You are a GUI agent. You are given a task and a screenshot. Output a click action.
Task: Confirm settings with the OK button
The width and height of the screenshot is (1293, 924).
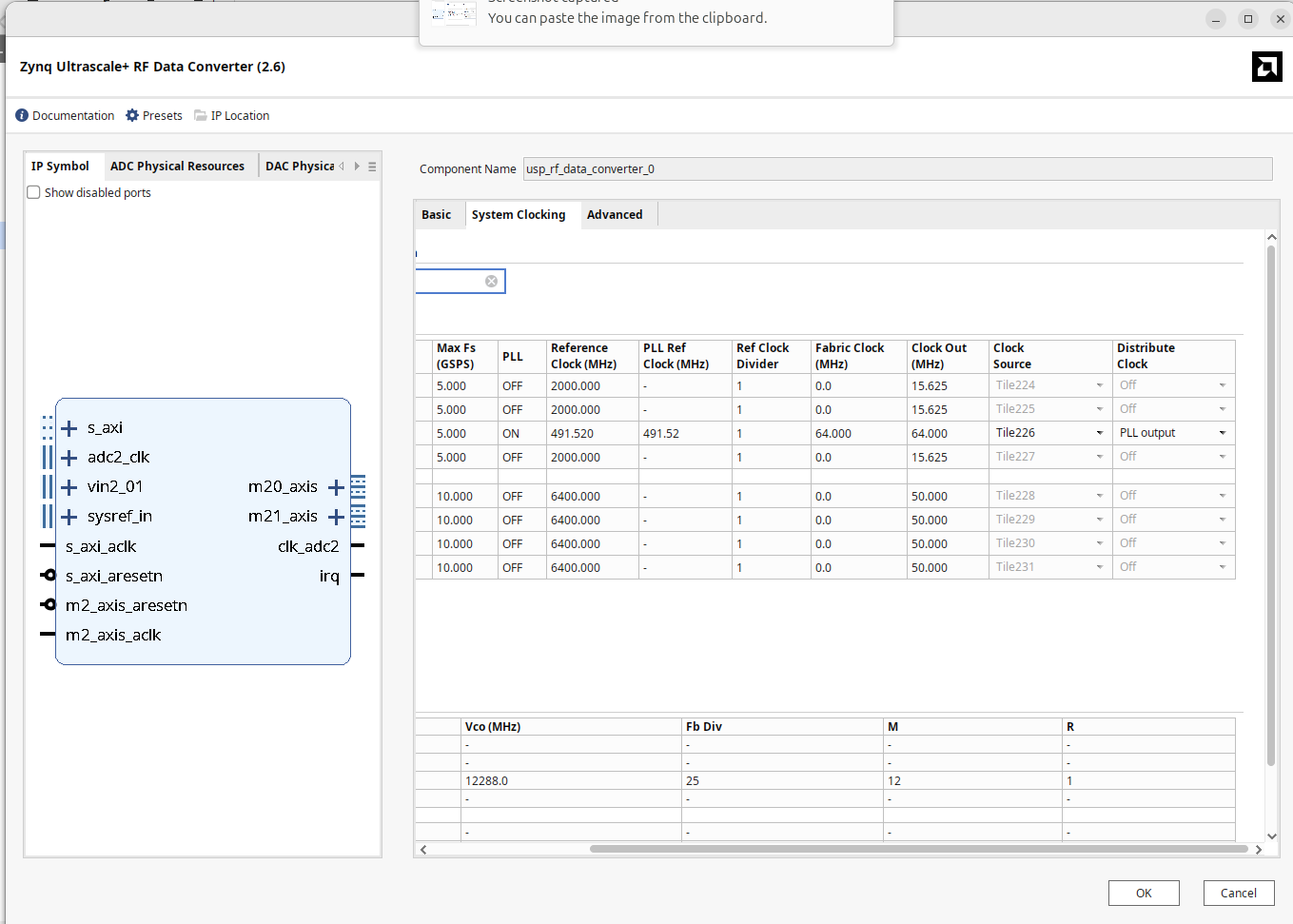[1143, 893]
